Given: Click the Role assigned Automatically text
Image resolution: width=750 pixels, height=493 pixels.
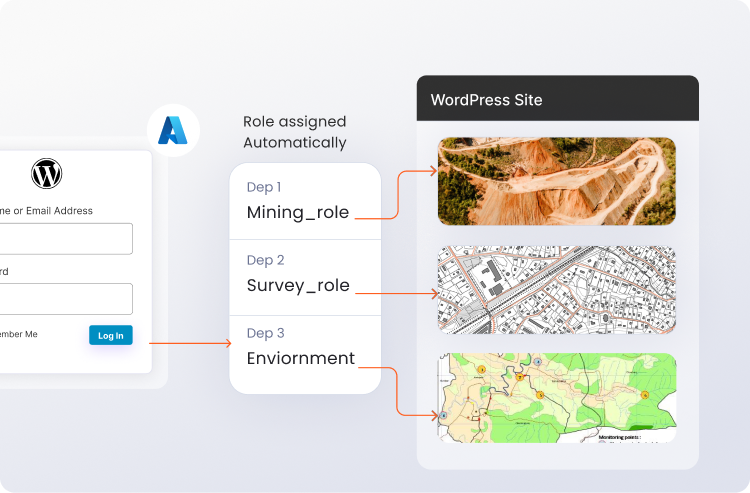Looking at the screenshot, I should tap(295, 132).
